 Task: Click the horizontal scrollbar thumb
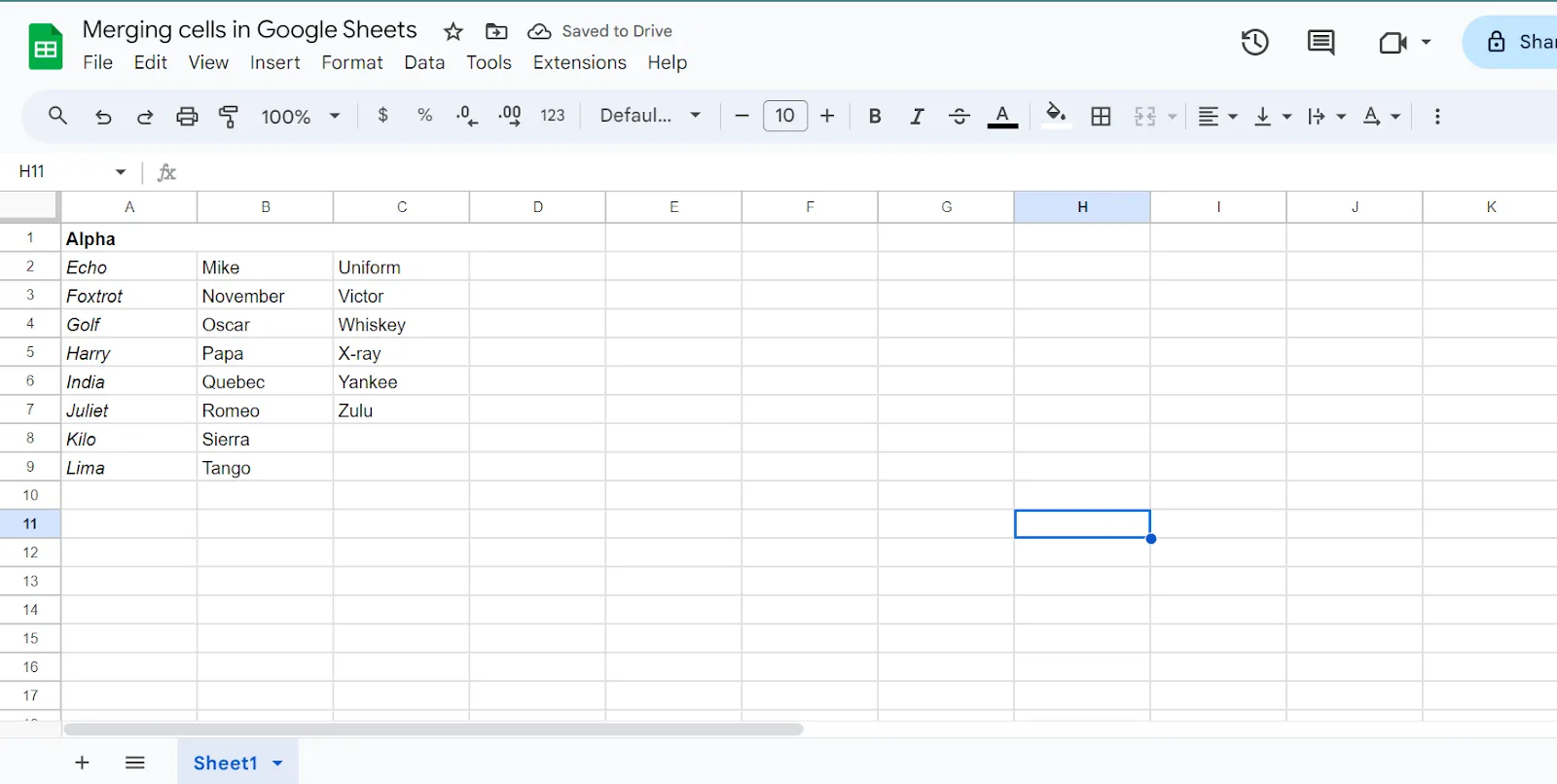pos(433,730)
